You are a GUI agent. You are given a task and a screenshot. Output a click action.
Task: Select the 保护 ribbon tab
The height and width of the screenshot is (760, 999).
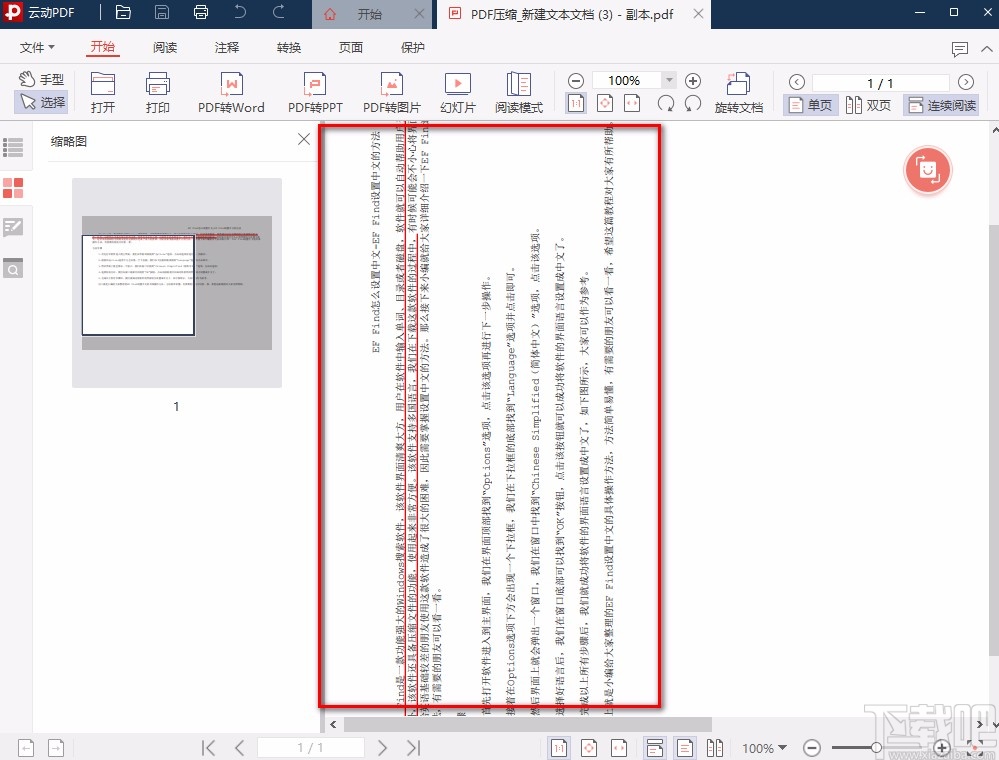[412, 48]
